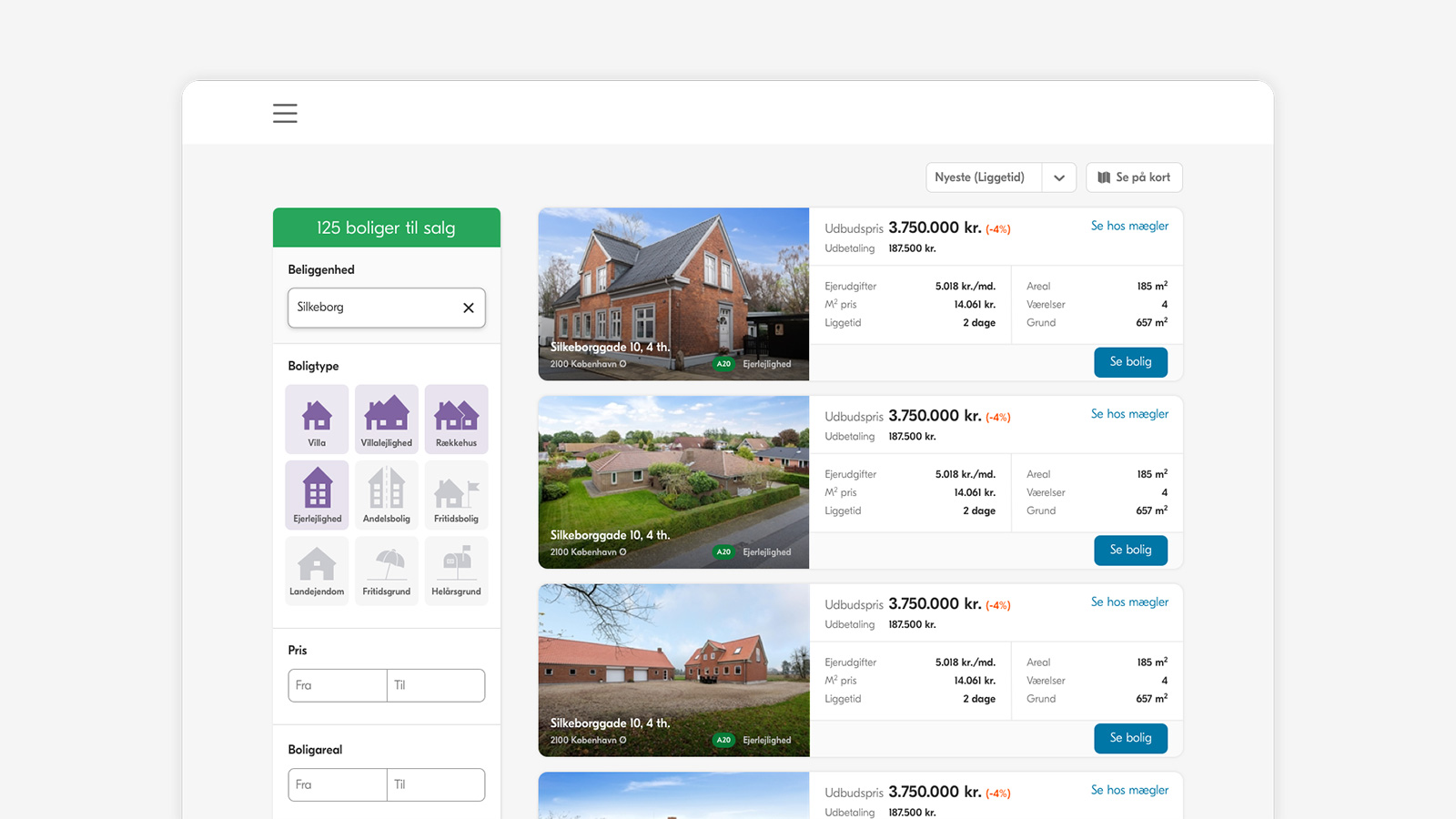Click the 125 boliger til salg header
This screenshot has width=1456, height=819.
click(x=387, y=227)
